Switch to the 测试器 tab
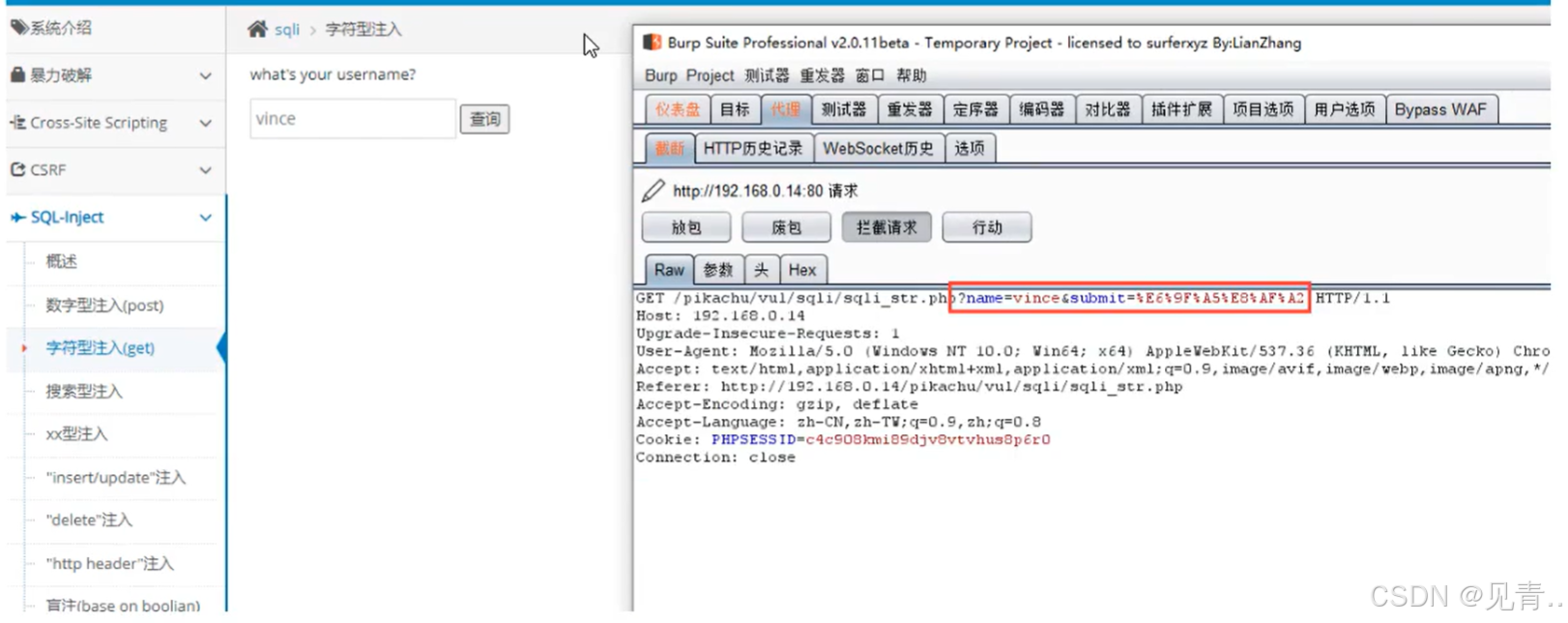Viewport: 1568px width, 623px height. click(x=844, y=109)
